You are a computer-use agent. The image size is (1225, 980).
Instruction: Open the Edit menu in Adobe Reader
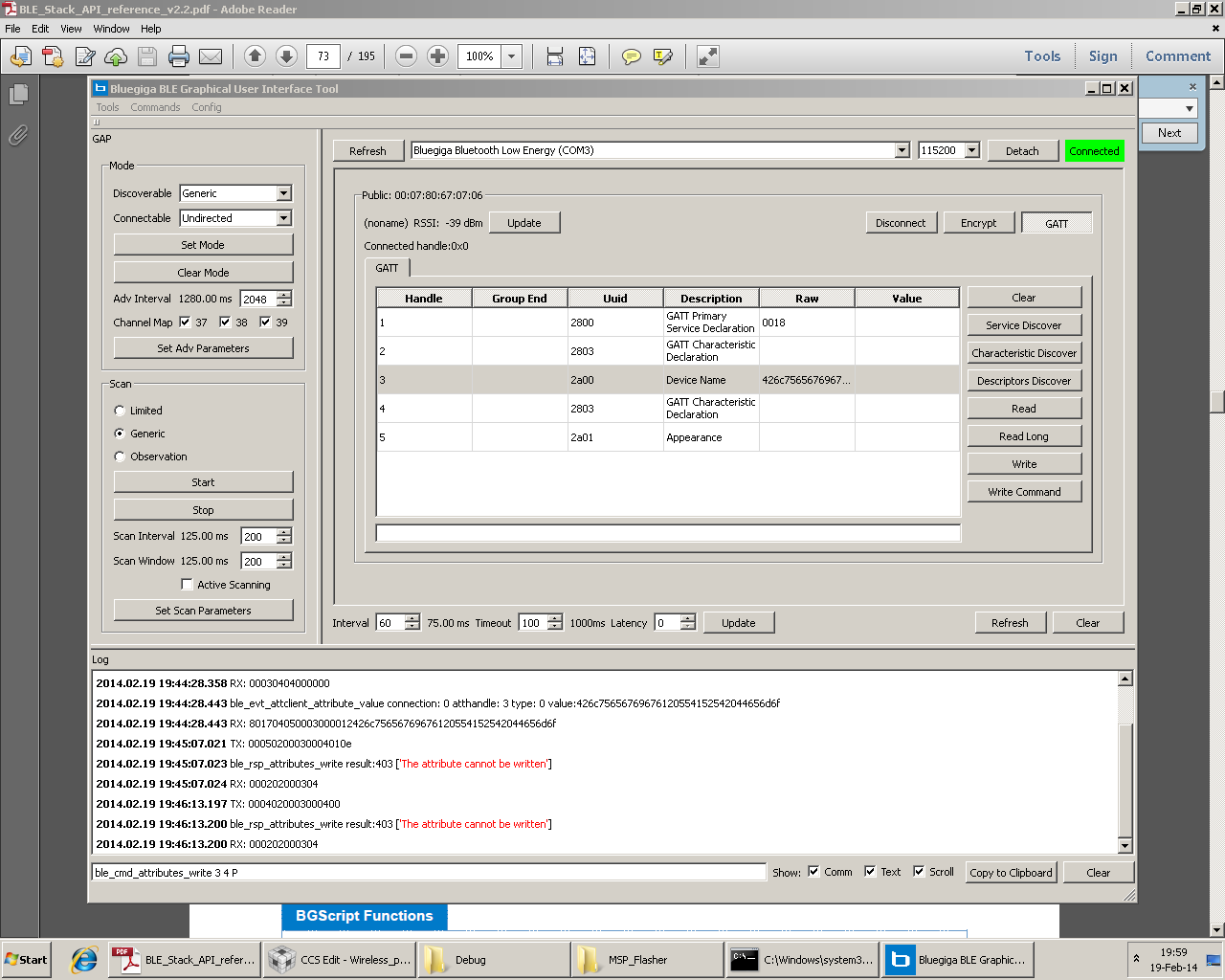coord(40,29)
